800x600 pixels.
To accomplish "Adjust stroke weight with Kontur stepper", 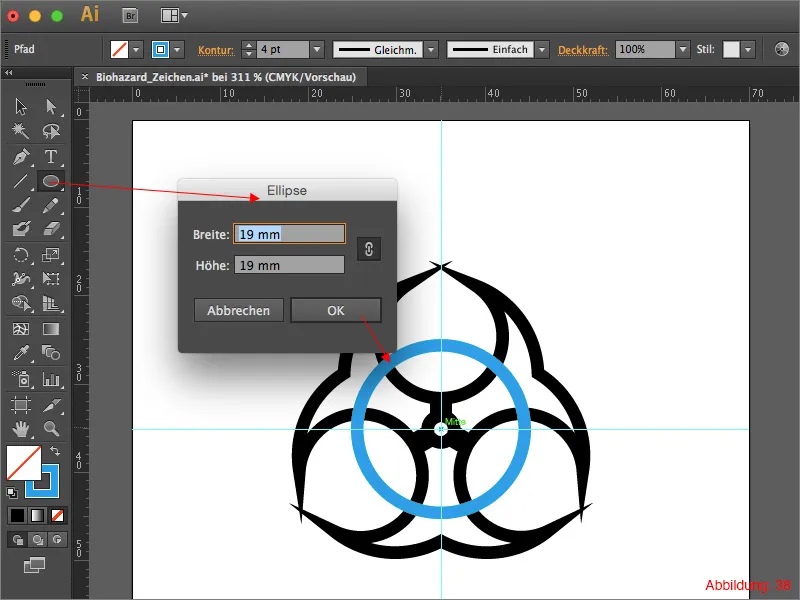I will (248, 49).
